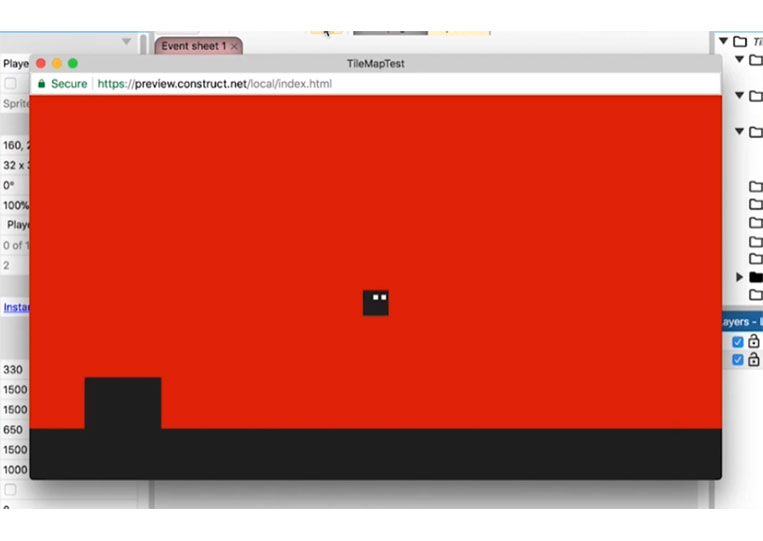Click the '1000' property value
This screenshot has width=763, height=541.
pos(15,469)
